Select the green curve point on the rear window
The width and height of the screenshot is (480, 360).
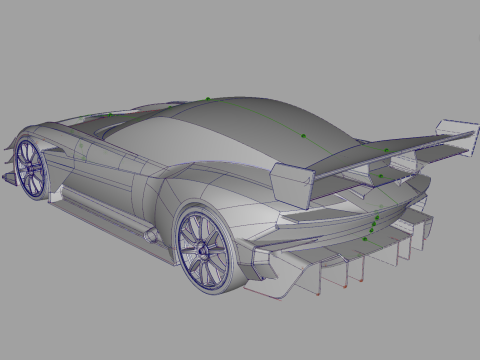click(303, 136)
